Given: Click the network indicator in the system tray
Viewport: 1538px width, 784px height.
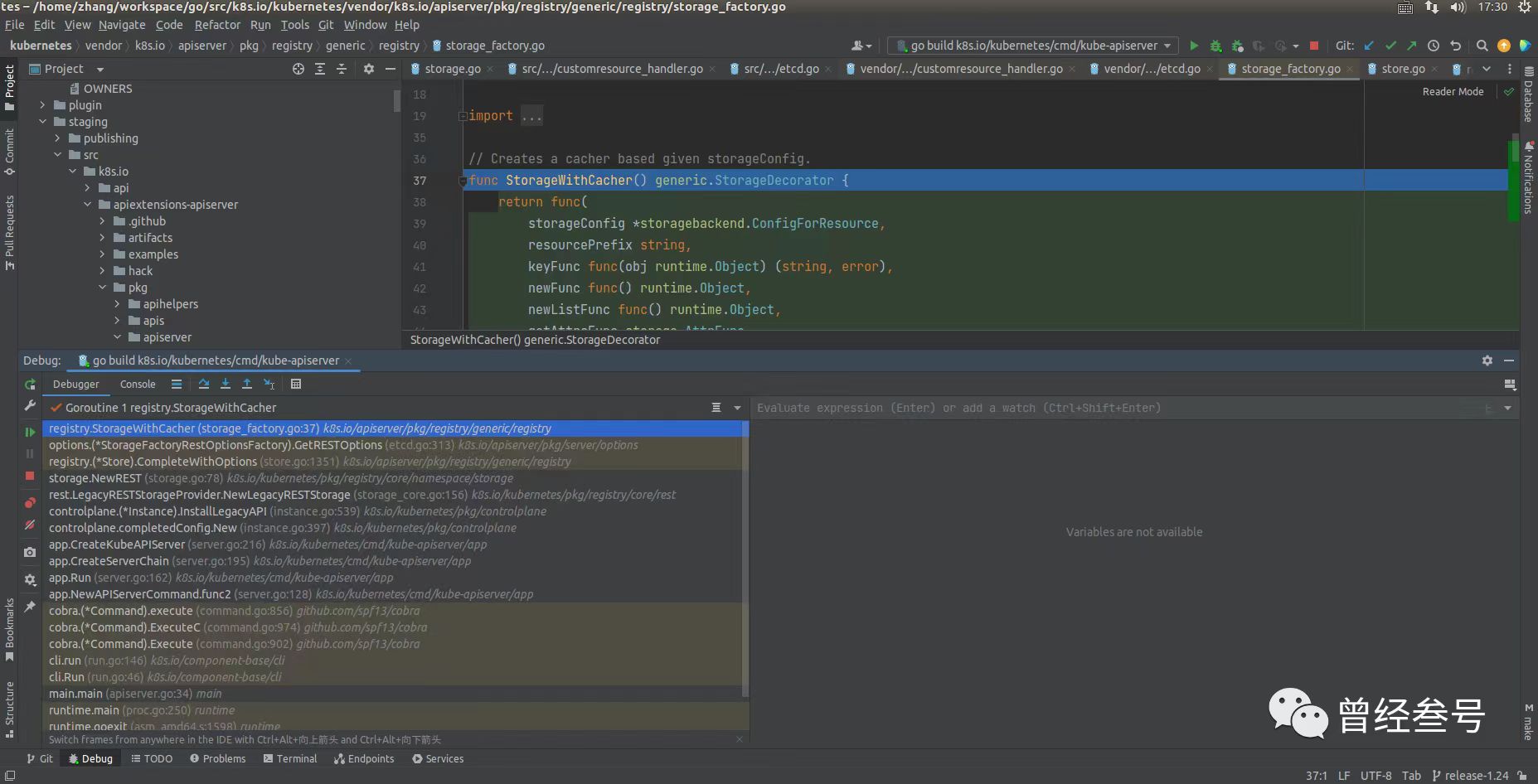Looking at the screenshot, I should click(x=1432, y=7).
